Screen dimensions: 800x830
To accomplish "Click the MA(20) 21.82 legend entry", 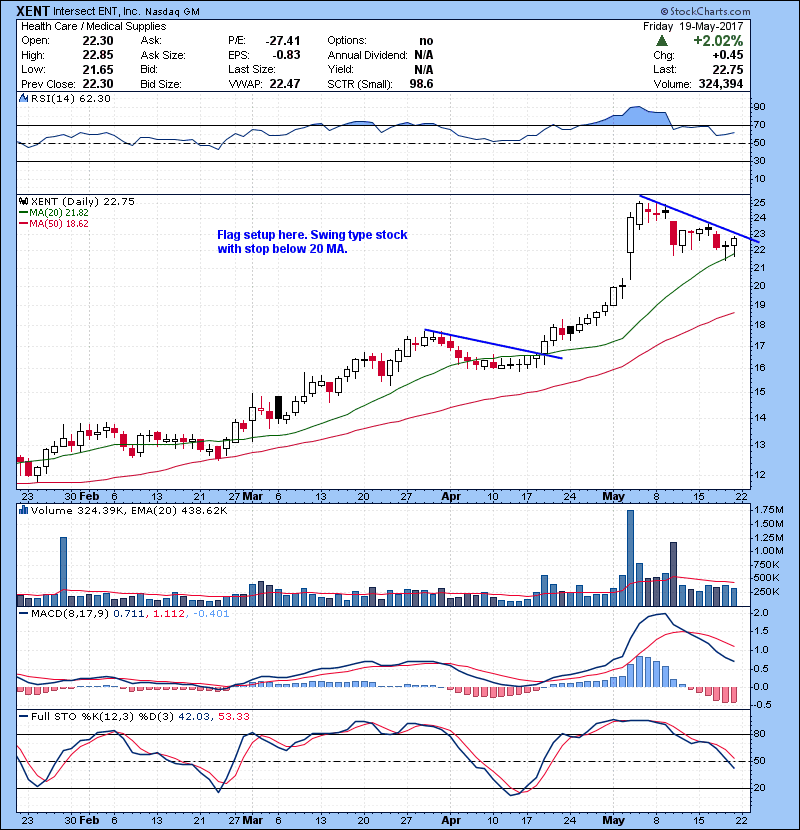I will click(x=53, y=212).
